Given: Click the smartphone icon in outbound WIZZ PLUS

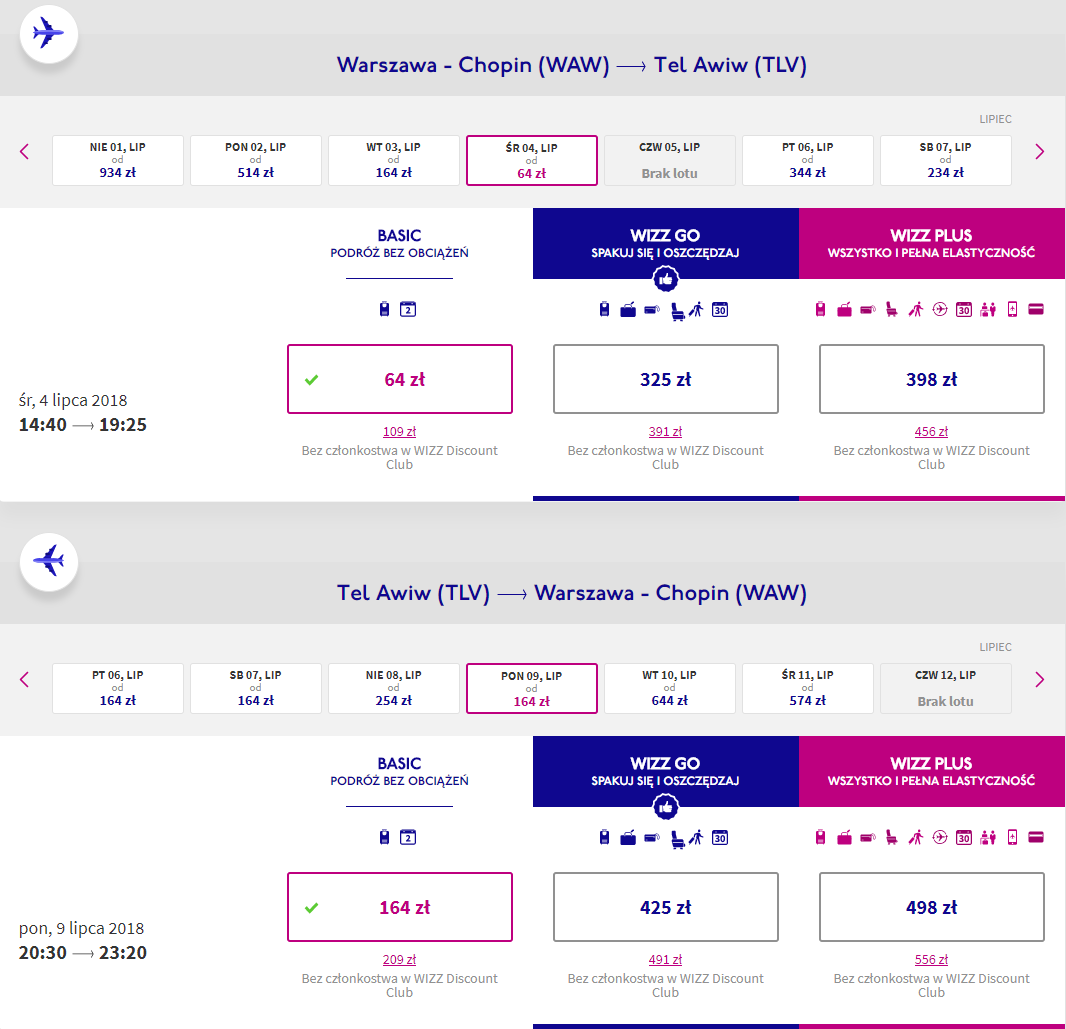Looking at the screenshot, I should 1012,310.
